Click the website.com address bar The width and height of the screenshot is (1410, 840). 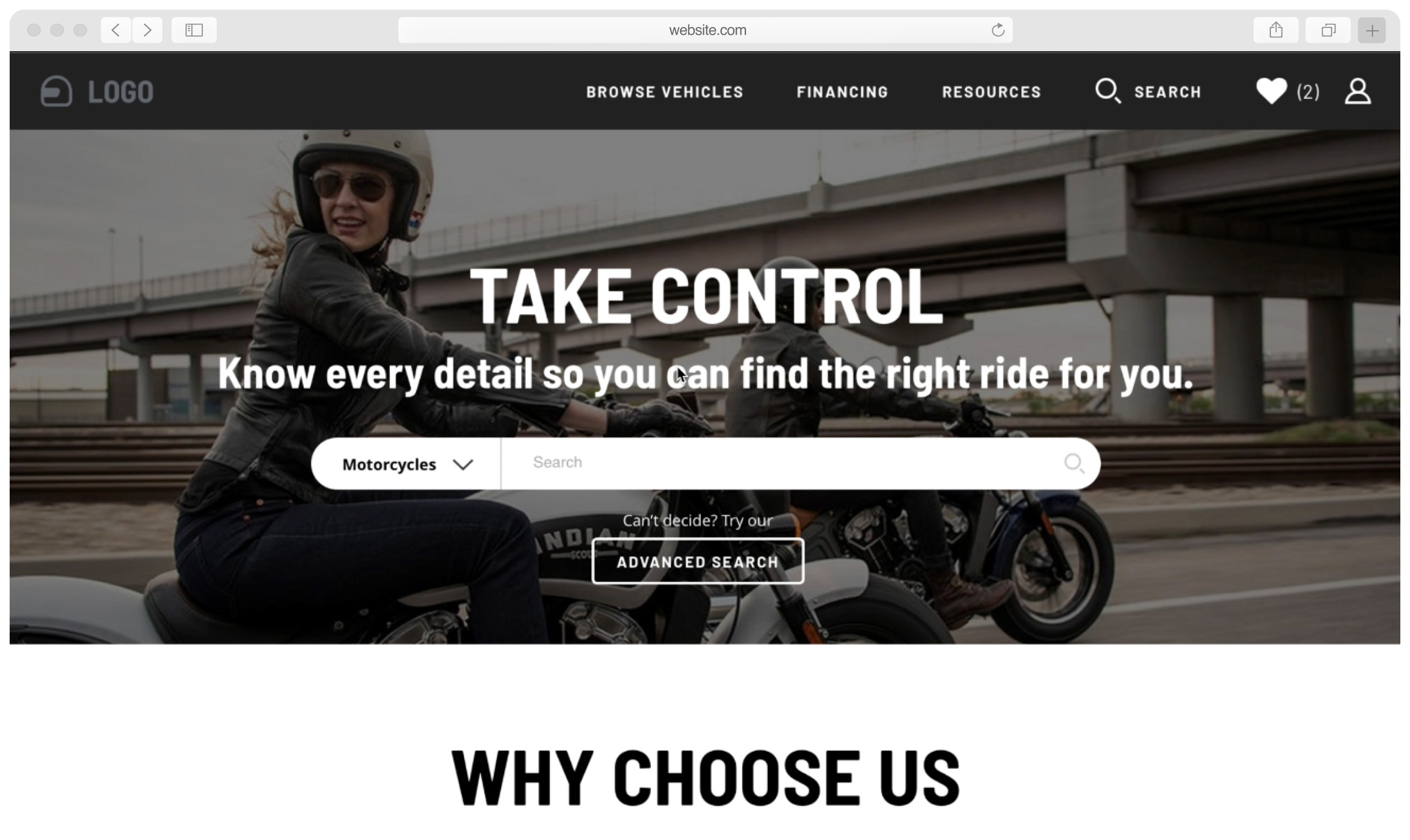point(705,30)
